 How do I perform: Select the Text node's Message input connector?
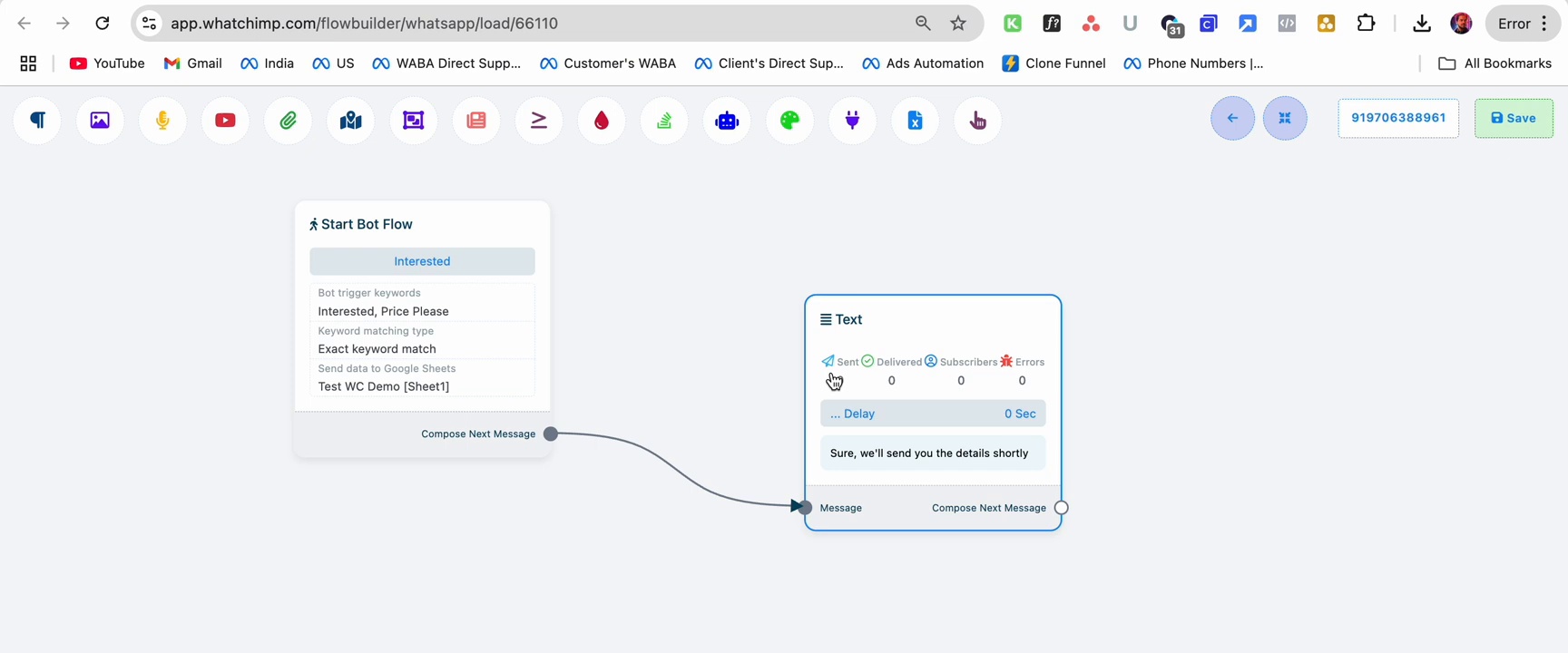click(x=805, y=508)
